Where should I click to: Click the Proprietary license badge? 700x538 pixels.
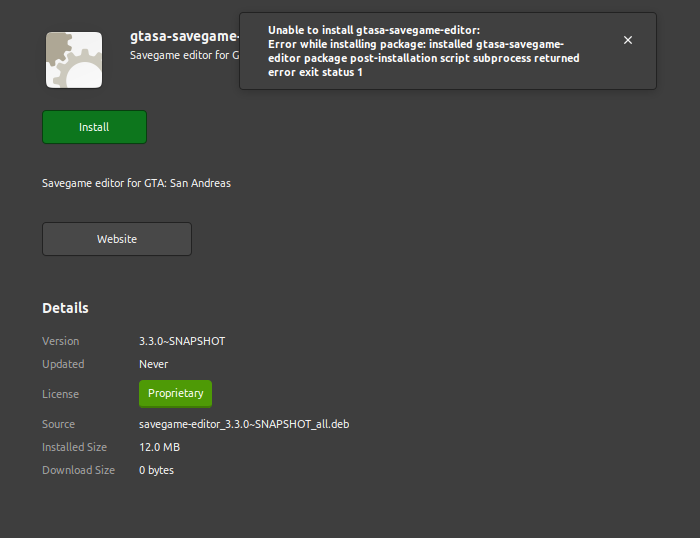pyautogui.click(x=175, y=393)
